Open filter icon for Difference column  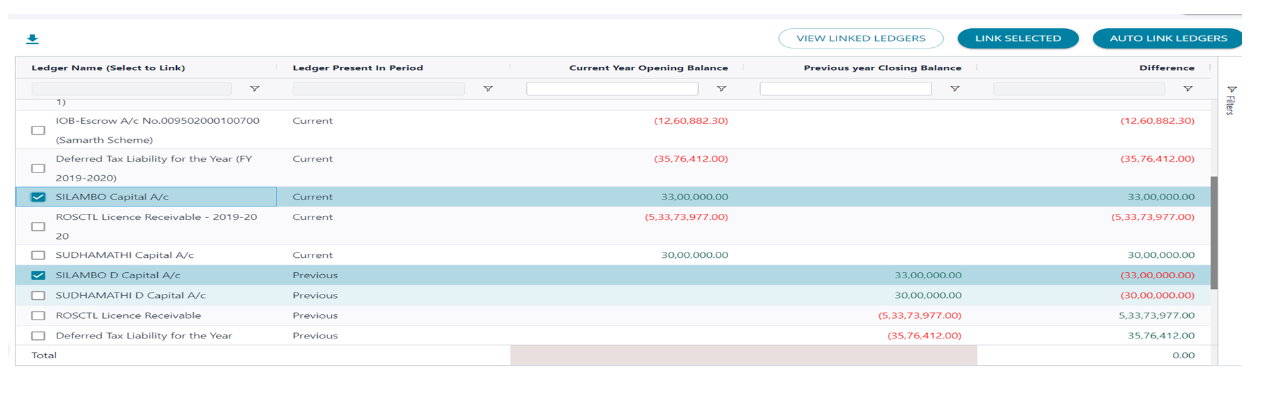coord(1188,89)
